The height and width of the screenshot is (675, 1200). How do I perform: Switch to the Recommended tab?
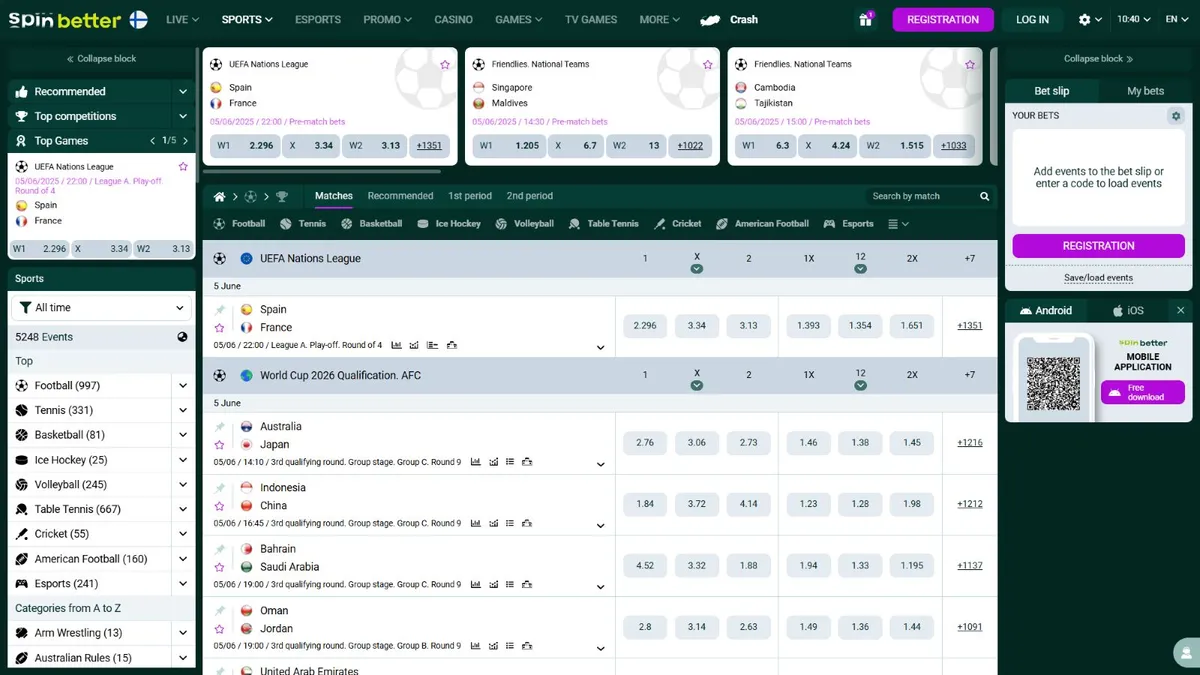click(x=400, y=195)
